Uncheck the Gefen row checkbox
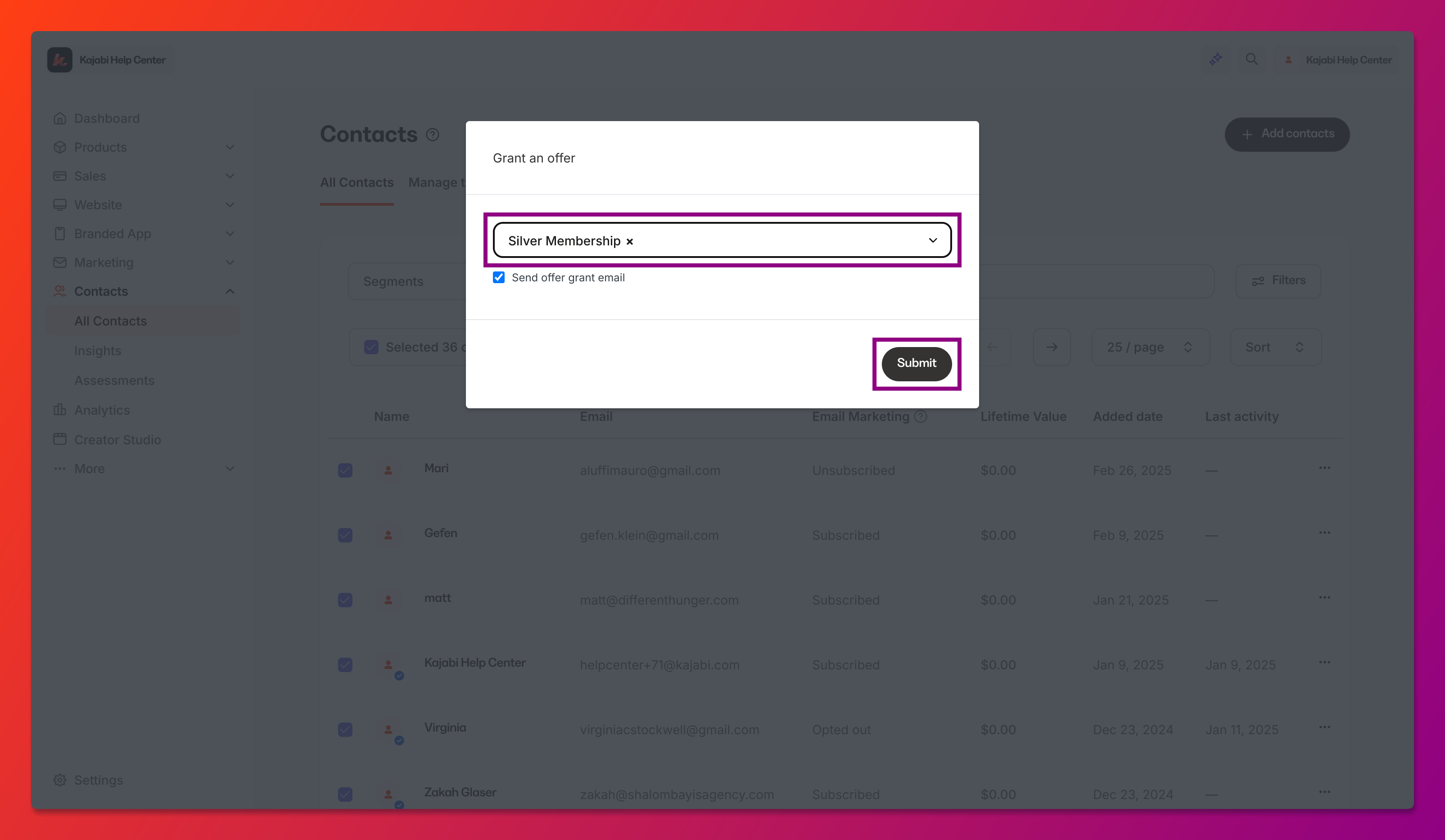 [x=345, y=535]
